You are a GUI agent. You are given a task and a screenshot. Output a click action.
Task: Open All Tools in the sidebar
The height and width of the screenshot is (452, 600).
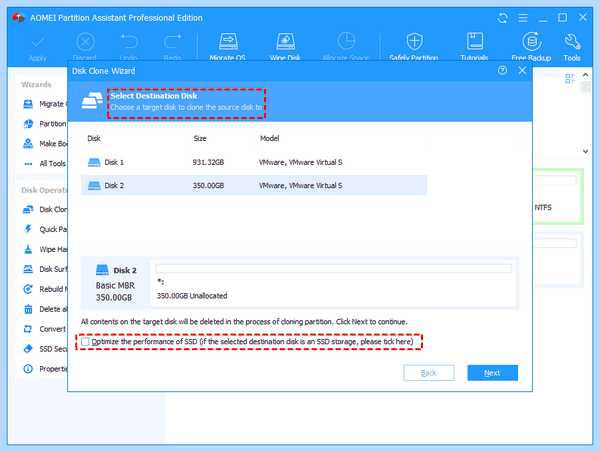coord(45,163)
